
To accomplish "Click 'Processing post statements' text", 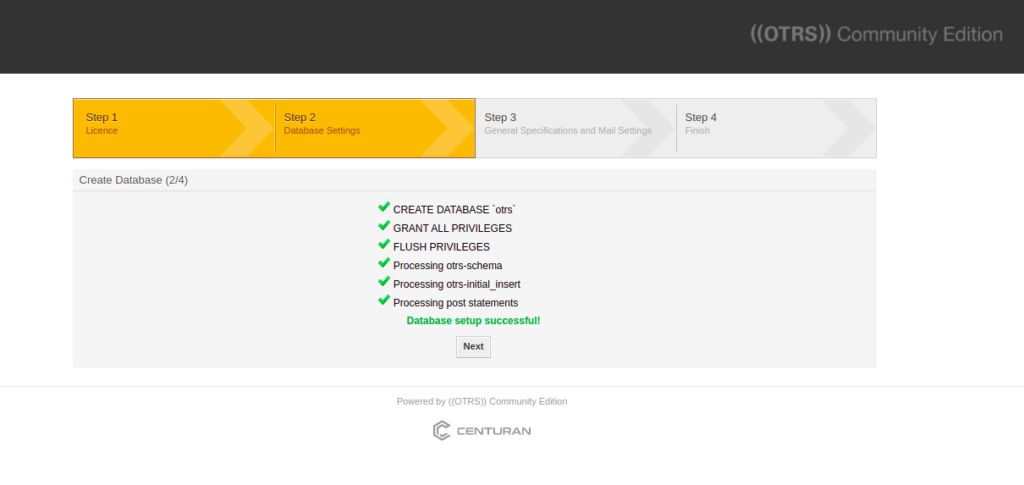I will 456,303.
